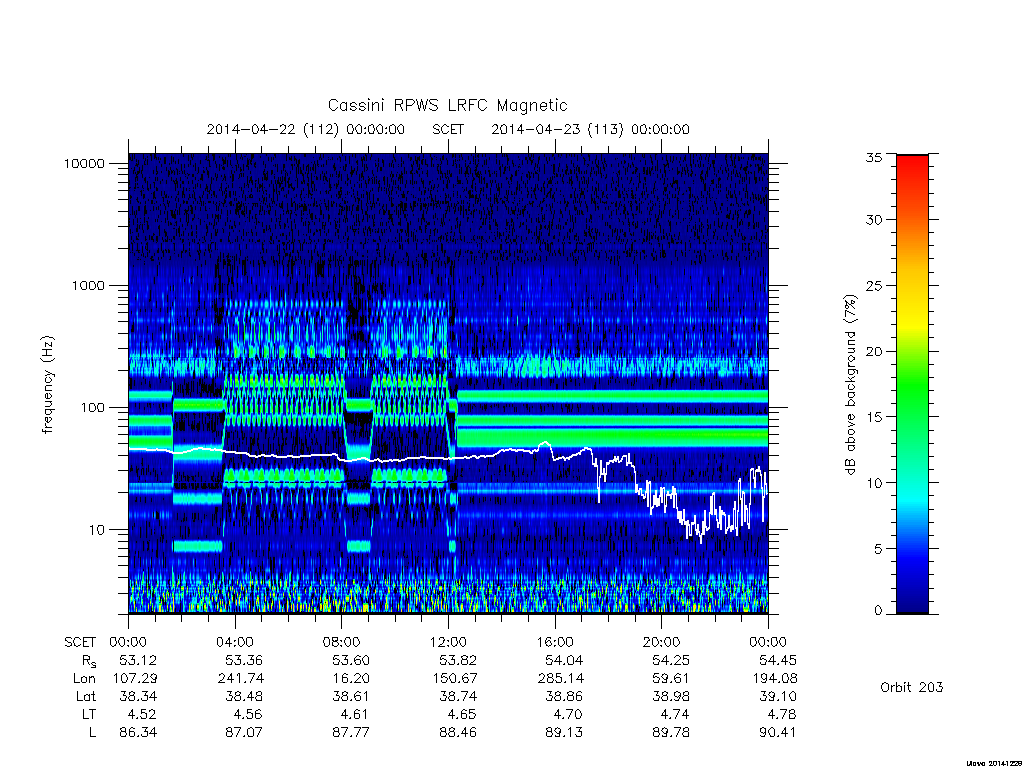This screenshot has height=768, width=1024.
Task: Click the '12:00' time tick label
Action: coord(448,642)
